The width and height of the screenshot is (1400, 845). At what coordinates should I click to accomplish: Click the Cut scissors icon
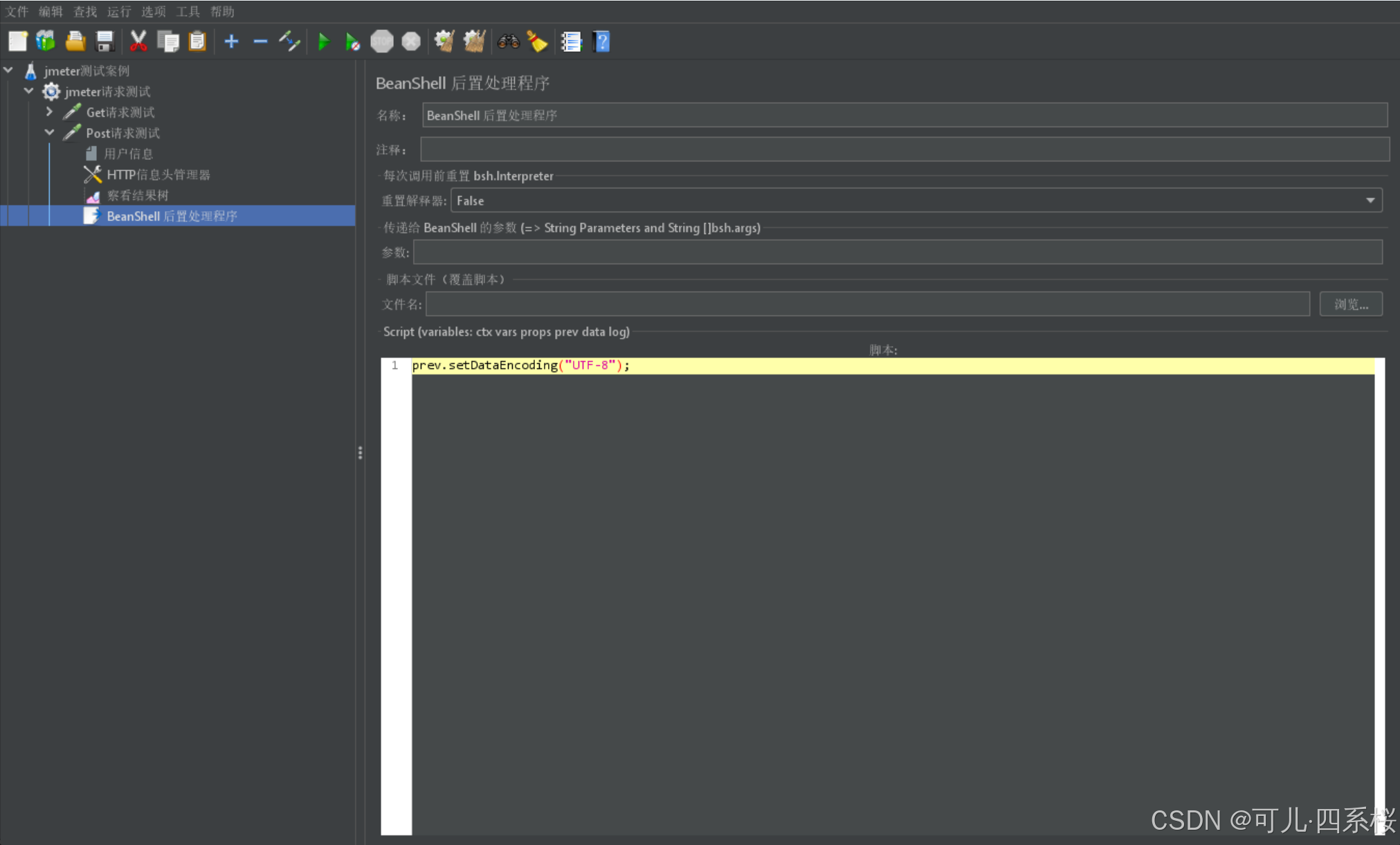tap(138, 42)
